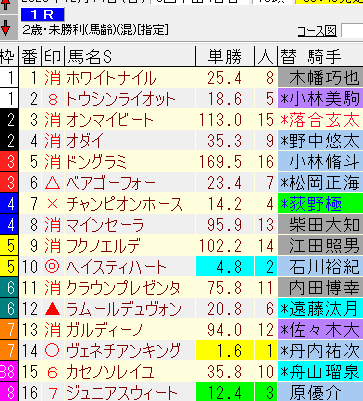Select jockey 遠藤汰月
The width and height of the screenshot is (363, 401).
pos(321,309)
